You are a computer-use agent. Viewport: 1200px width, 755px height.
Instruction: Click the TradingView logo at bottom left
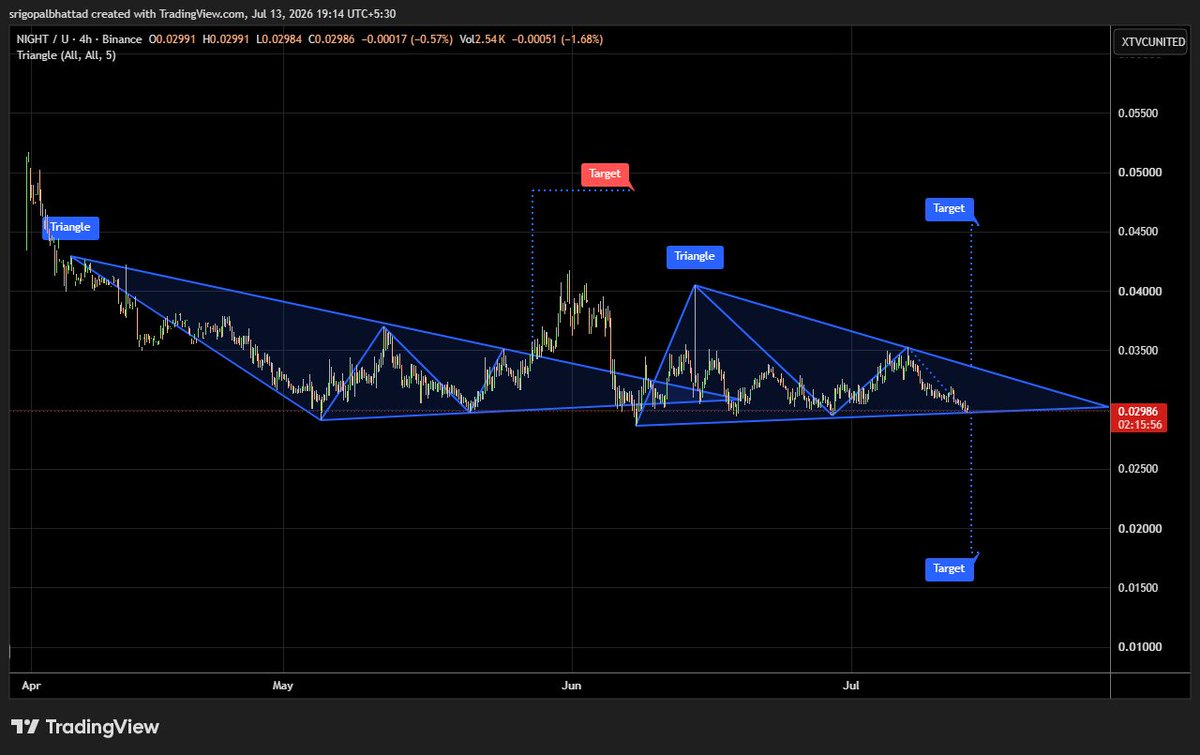tap(85, 727)
